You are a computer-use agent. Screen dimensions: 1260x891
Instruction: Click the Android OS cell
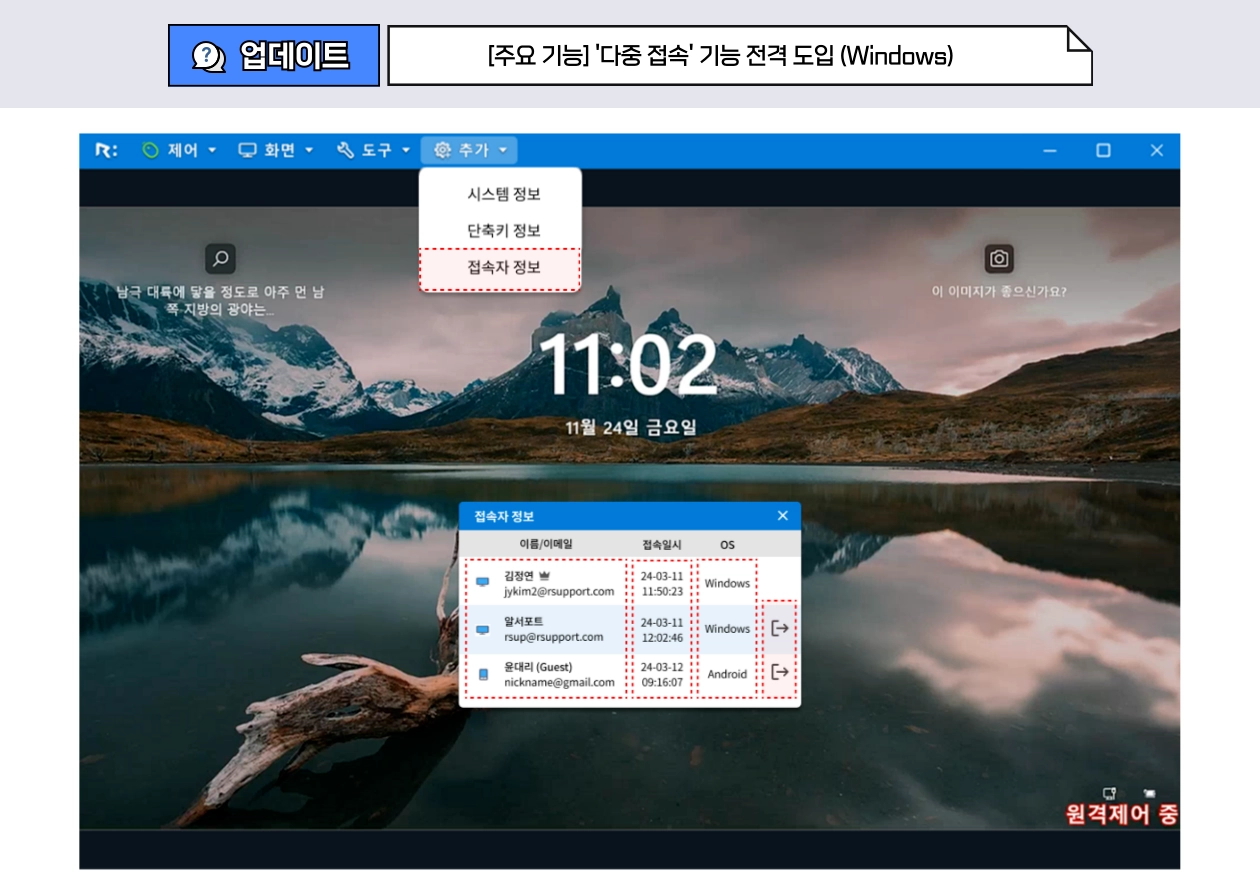pyautogui.click(x=727, y=674)
